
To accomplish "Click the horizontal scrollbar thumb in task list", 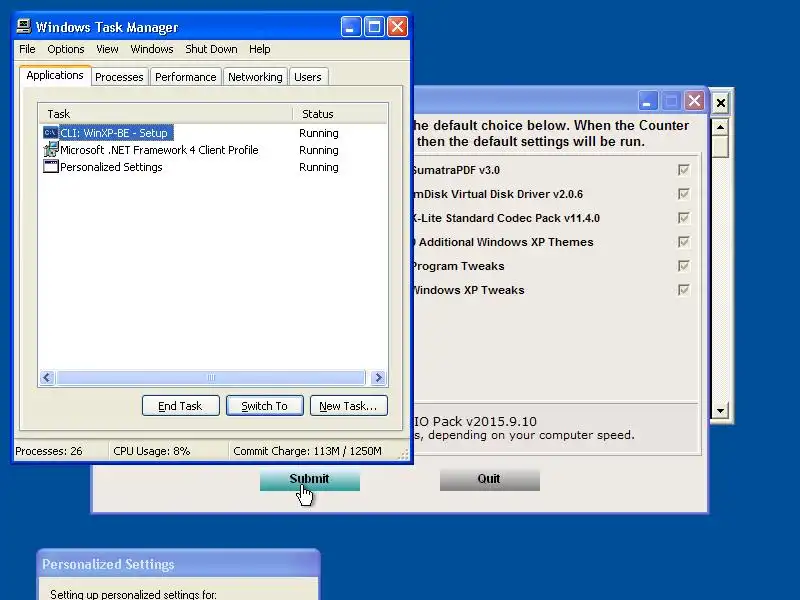I will tap(211, 378).
